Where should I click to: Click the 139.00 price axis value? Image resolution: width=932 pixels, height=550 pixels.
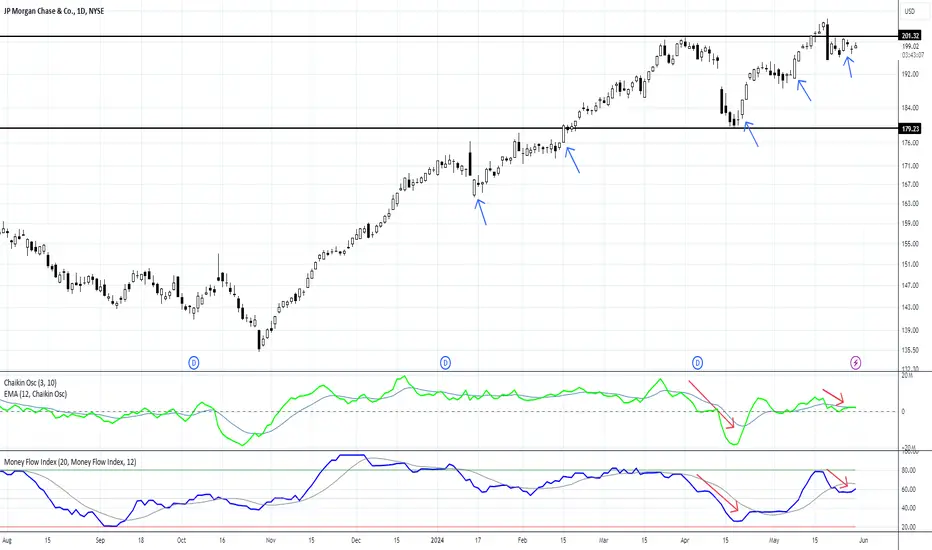click(910, 330)
